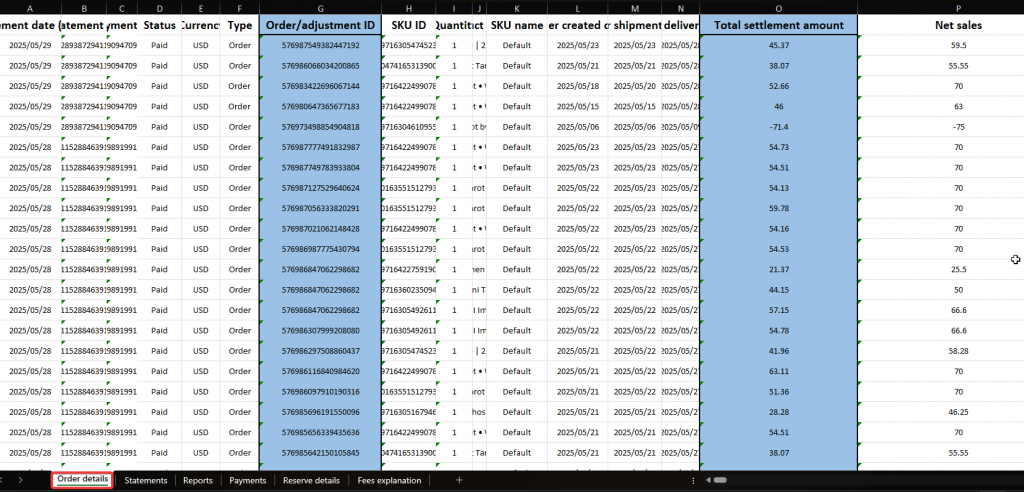Click the horizontal scrollbar thumb
The width and height of the screenshot is (1024, 492).
point(720,481)
